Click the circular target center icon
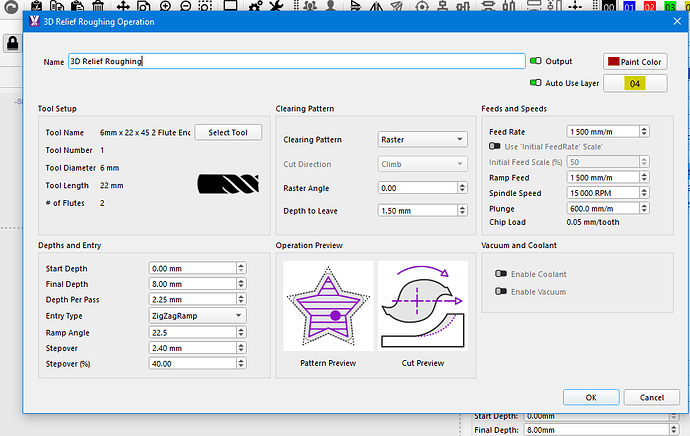This screenshot has height=436, width=690. pos(422,6)
